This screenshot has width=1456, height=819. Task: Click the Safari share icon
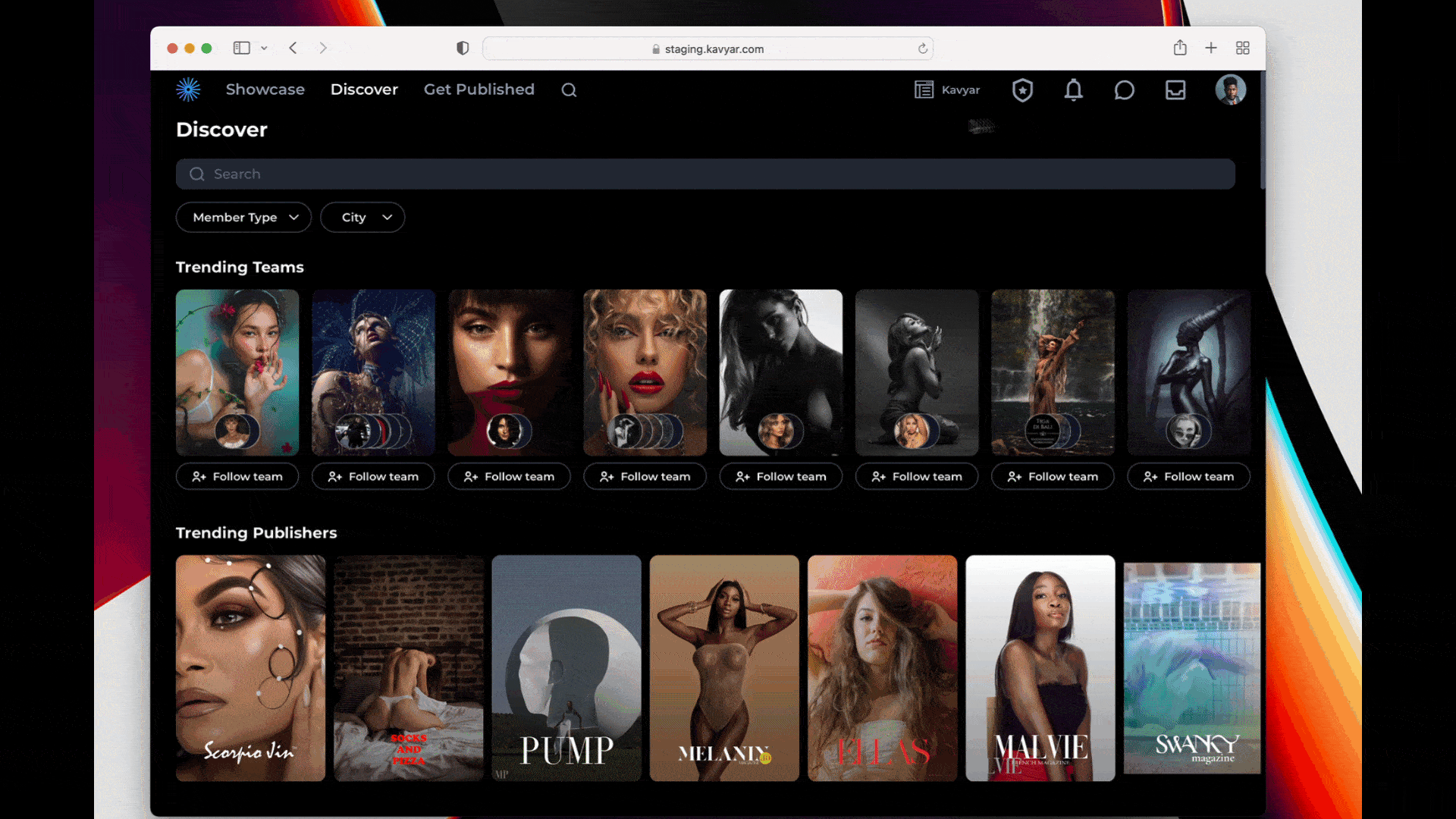click(x=1180, y=48)
